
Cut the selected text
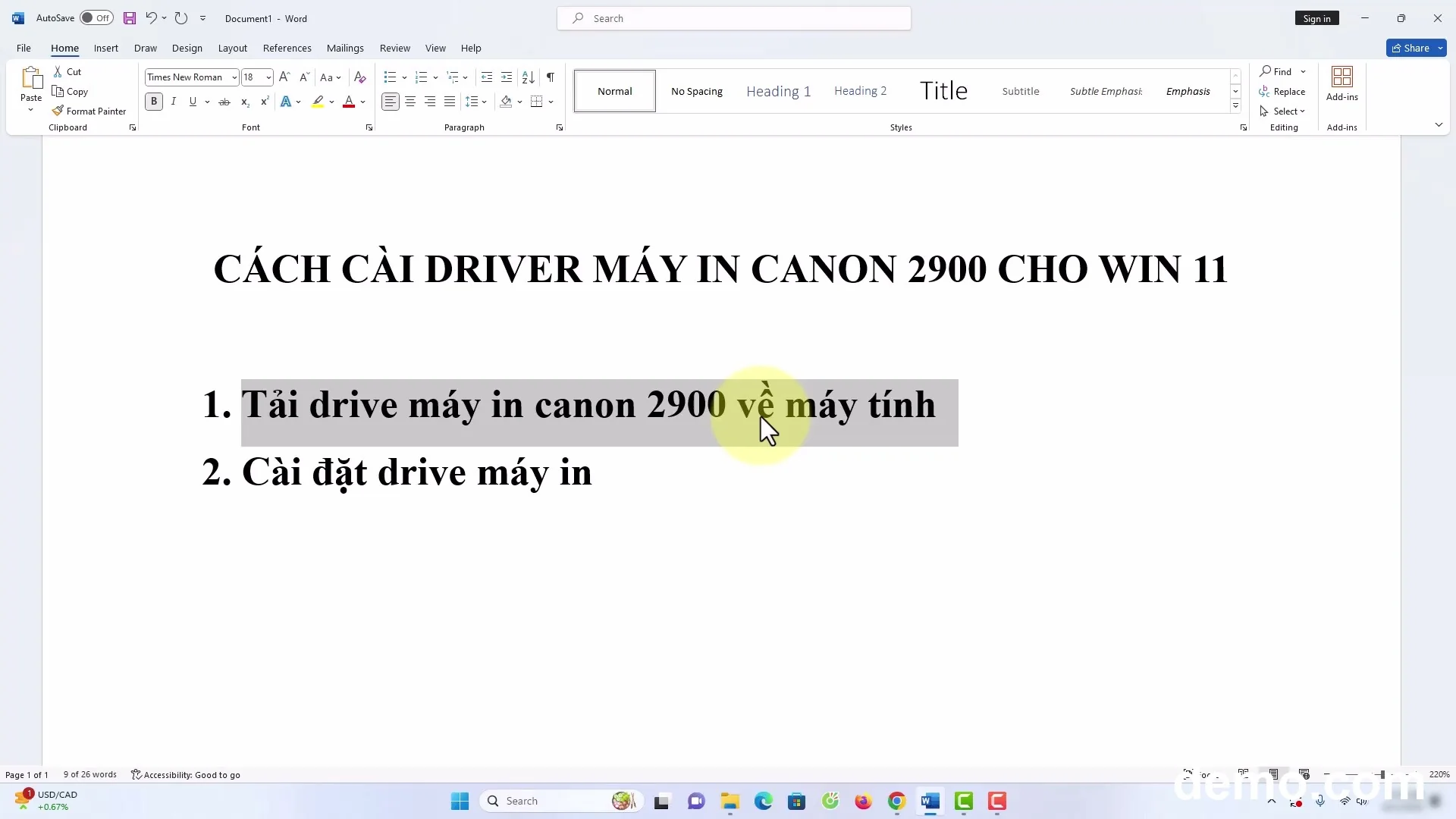coord(67,71)
